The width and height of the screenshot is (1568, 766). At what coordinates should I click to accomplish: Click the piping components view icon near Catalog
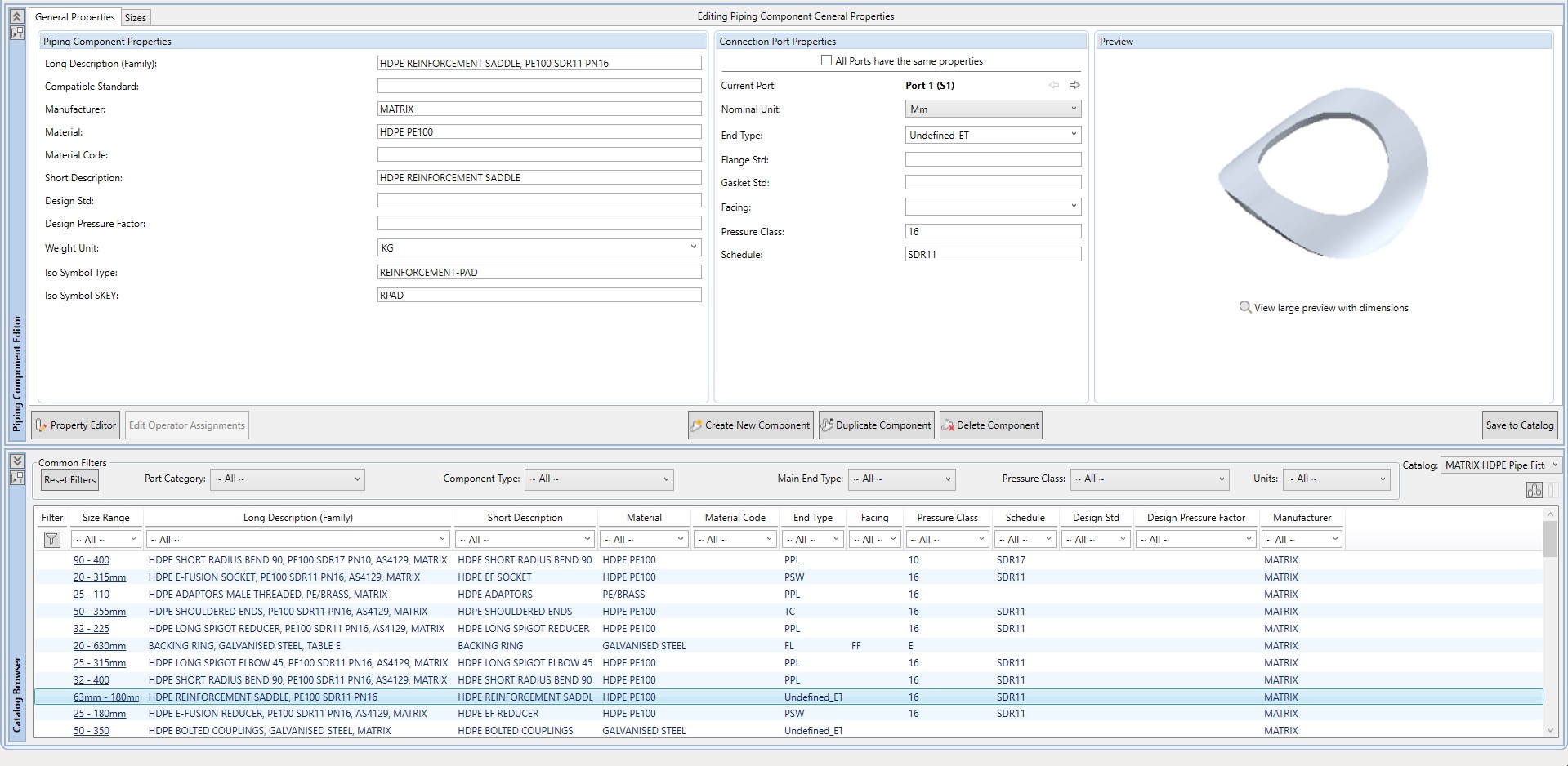pos(1534,490)
